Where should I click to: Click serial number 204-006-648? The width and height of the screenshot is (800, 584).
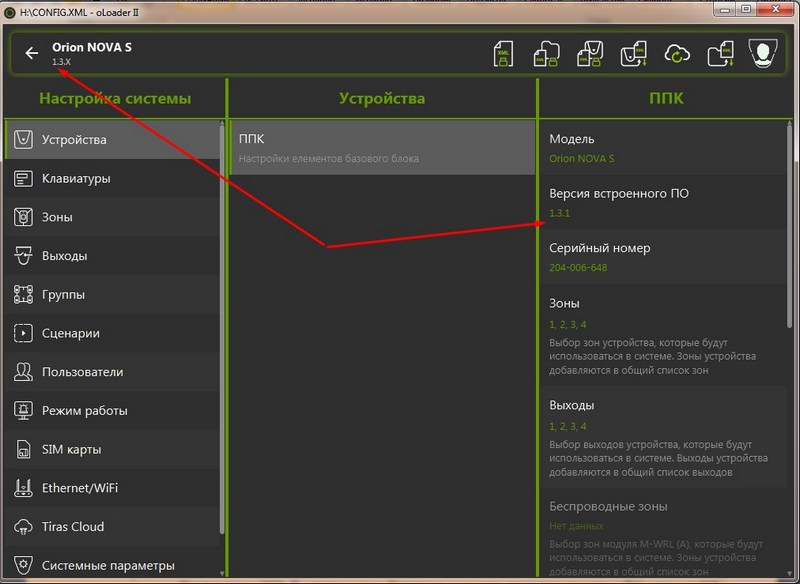(x=578, y=268)
